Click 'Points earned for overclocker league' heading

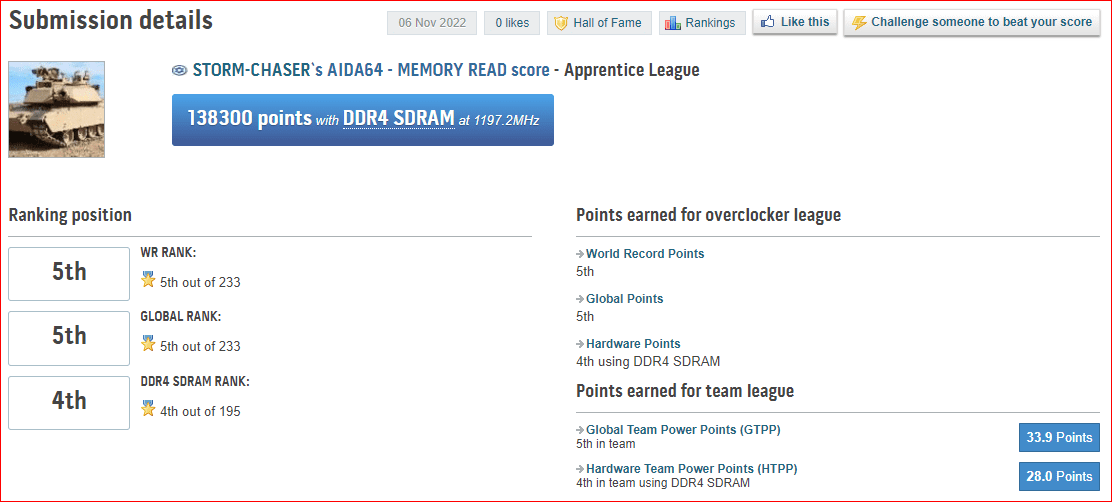(x=708, y=215)
